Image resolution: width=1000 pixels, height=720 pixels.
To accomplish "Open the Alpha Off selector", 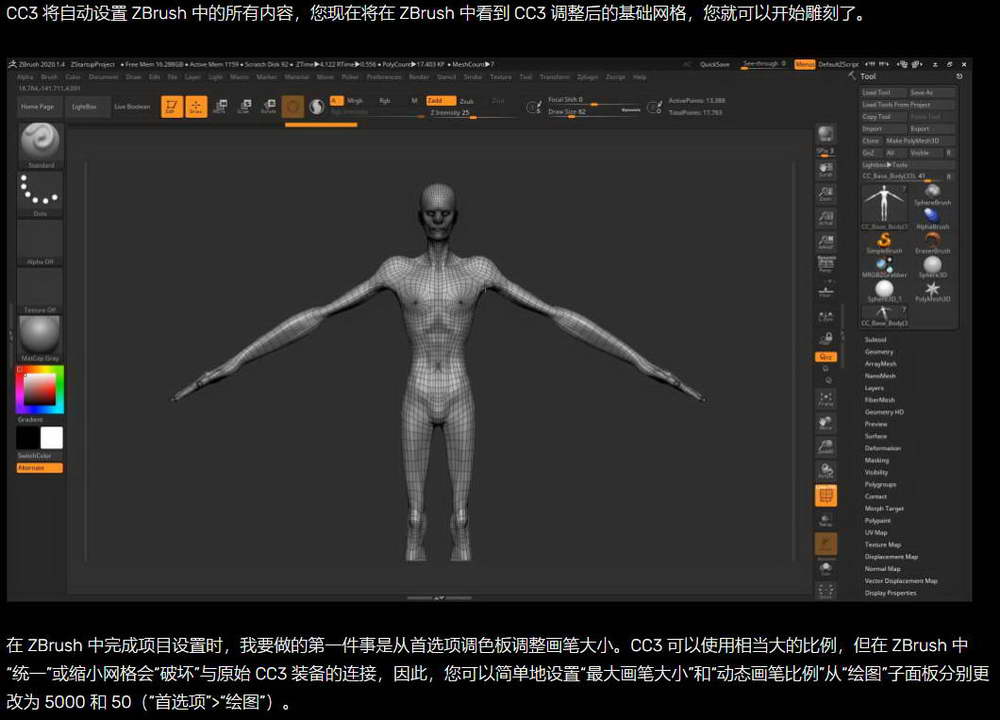I will tap(40, 243).
